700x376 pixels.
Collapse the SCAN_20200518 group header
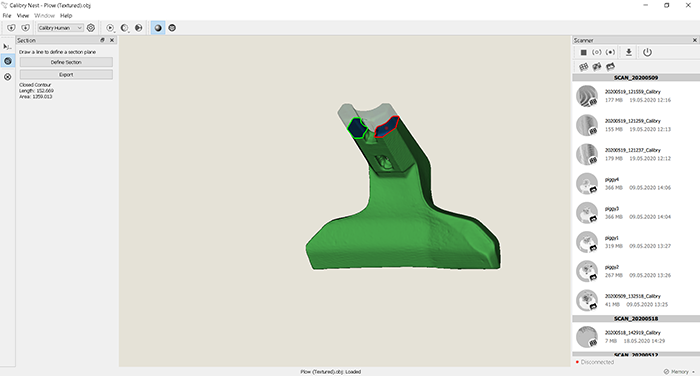point(636,318)
